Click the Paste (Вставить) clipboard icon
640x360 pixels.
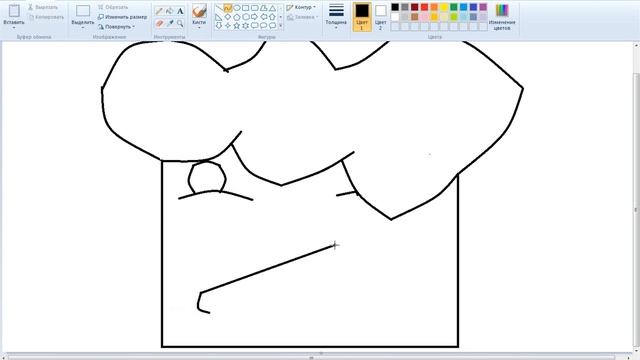tap(14, 11)
